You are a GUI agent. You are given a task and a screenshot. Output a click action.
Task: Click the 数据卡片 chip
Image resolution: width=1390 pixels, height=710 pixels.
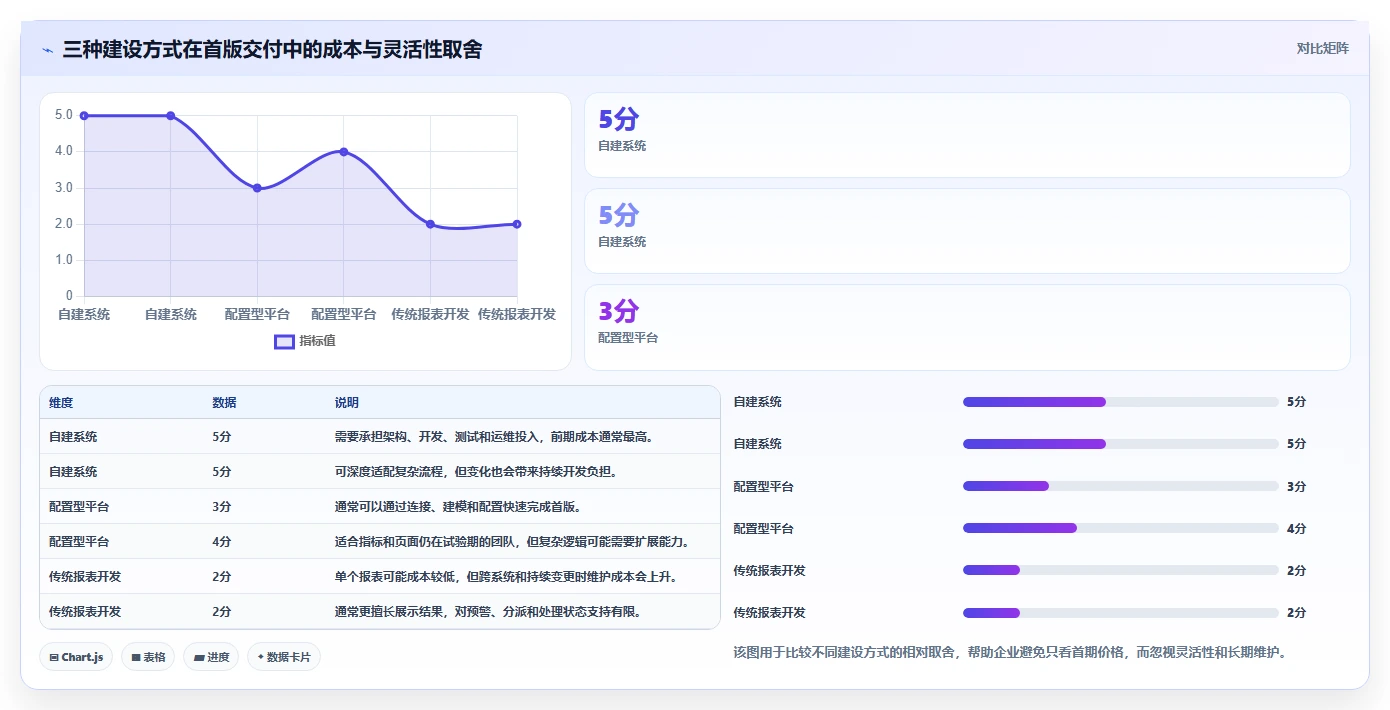284,657
